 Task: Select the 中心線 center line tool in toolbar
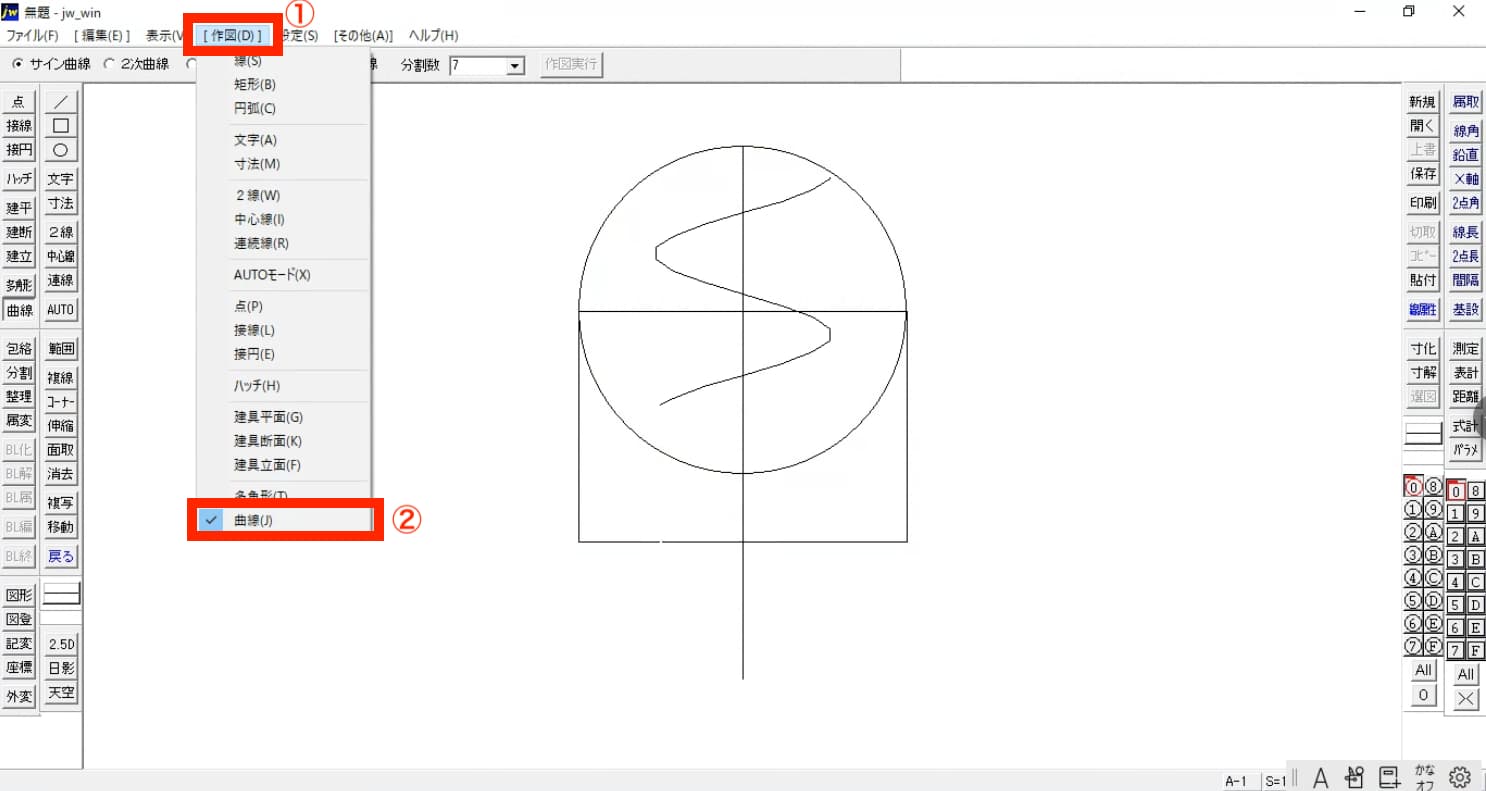coord(61,256)
